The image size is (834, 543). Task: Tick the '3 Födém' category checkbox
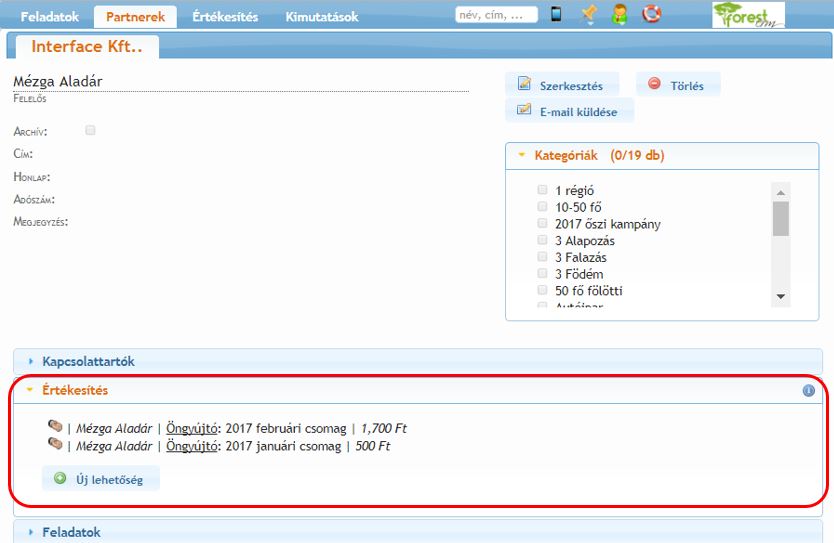coord(543,274)
